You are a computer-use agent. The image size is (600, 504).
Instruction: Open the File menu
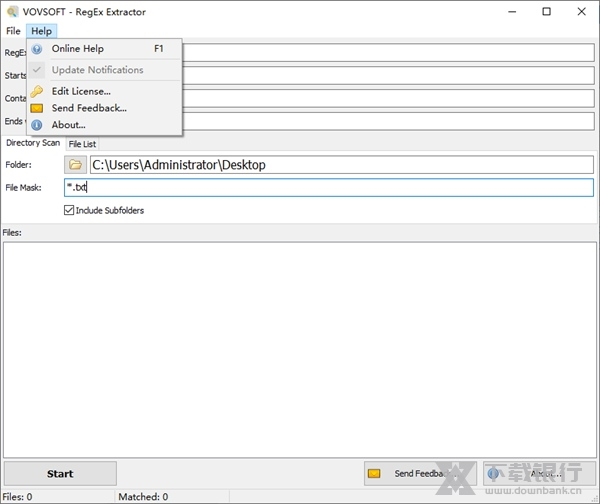pos(13,31)
